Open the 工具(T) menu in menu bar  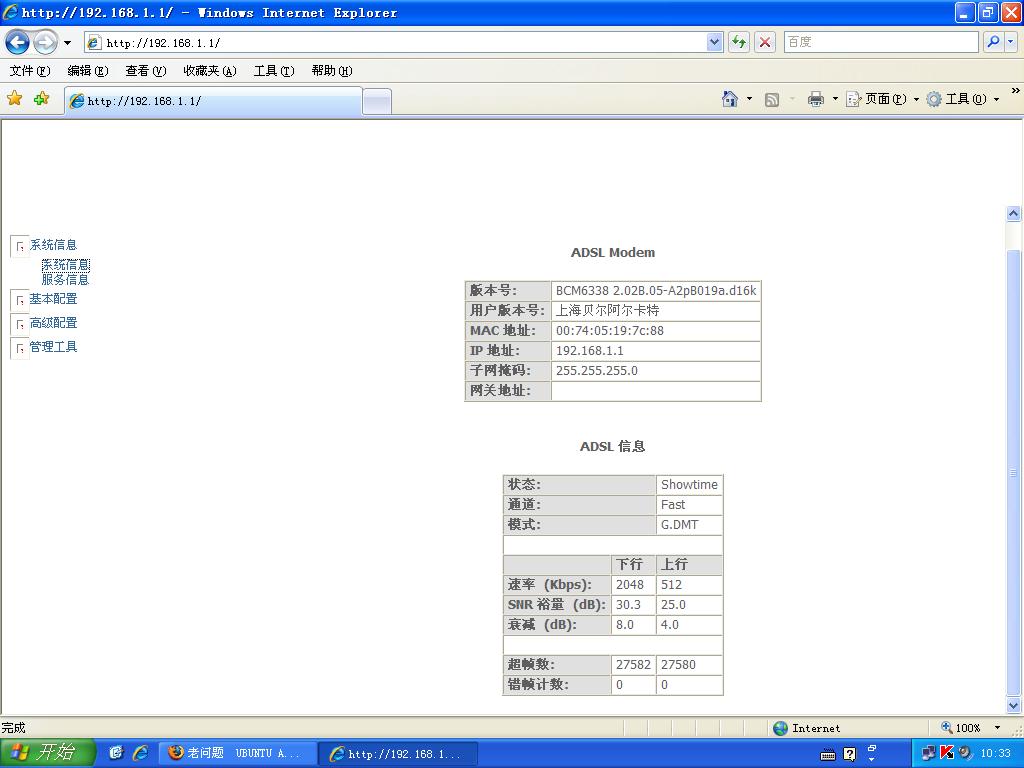click(274, 71)
